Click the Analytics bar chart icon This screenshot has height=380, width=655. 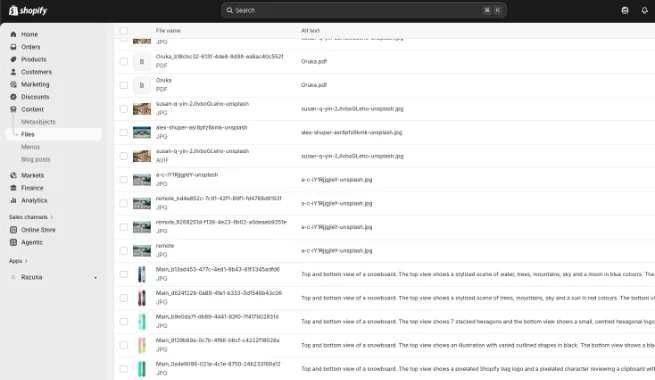point(13,200)
